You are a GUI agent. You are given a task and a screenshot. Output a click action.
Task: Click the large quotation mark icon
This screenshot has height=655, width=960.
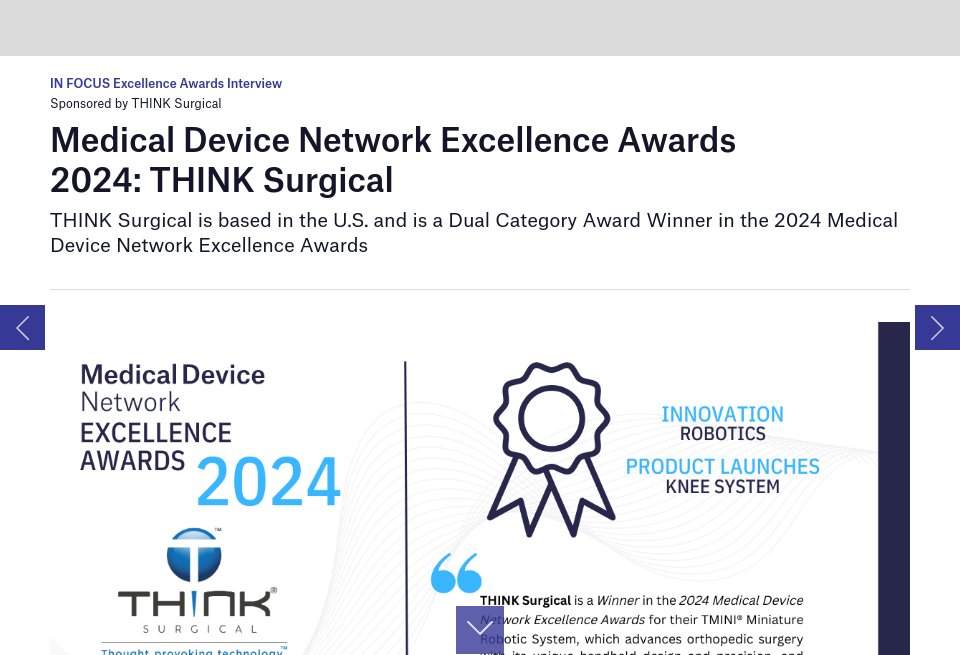pos(456,572)
